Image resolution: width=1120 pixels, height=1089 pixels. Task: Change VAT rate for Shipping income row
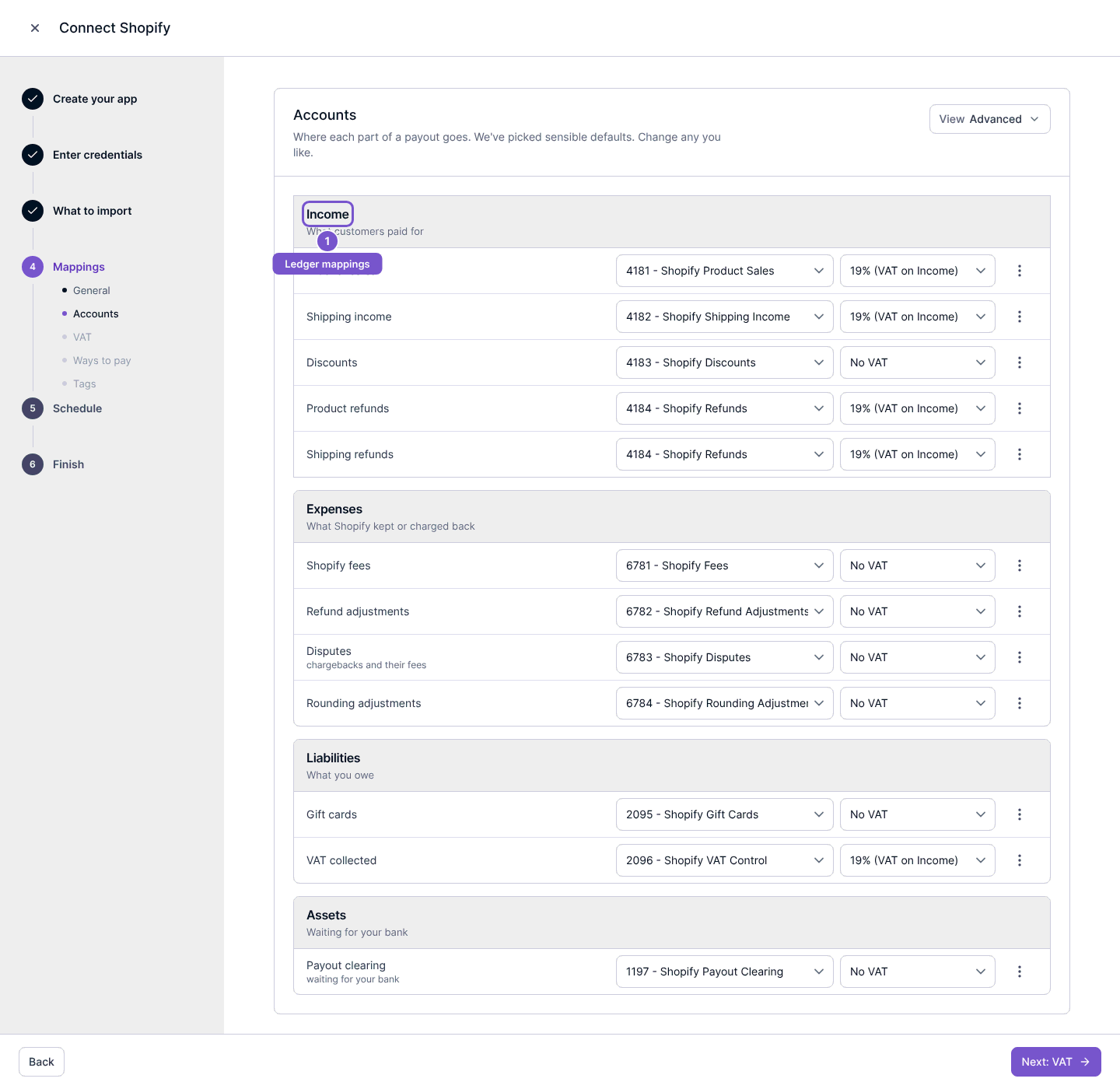coord(917,317)
